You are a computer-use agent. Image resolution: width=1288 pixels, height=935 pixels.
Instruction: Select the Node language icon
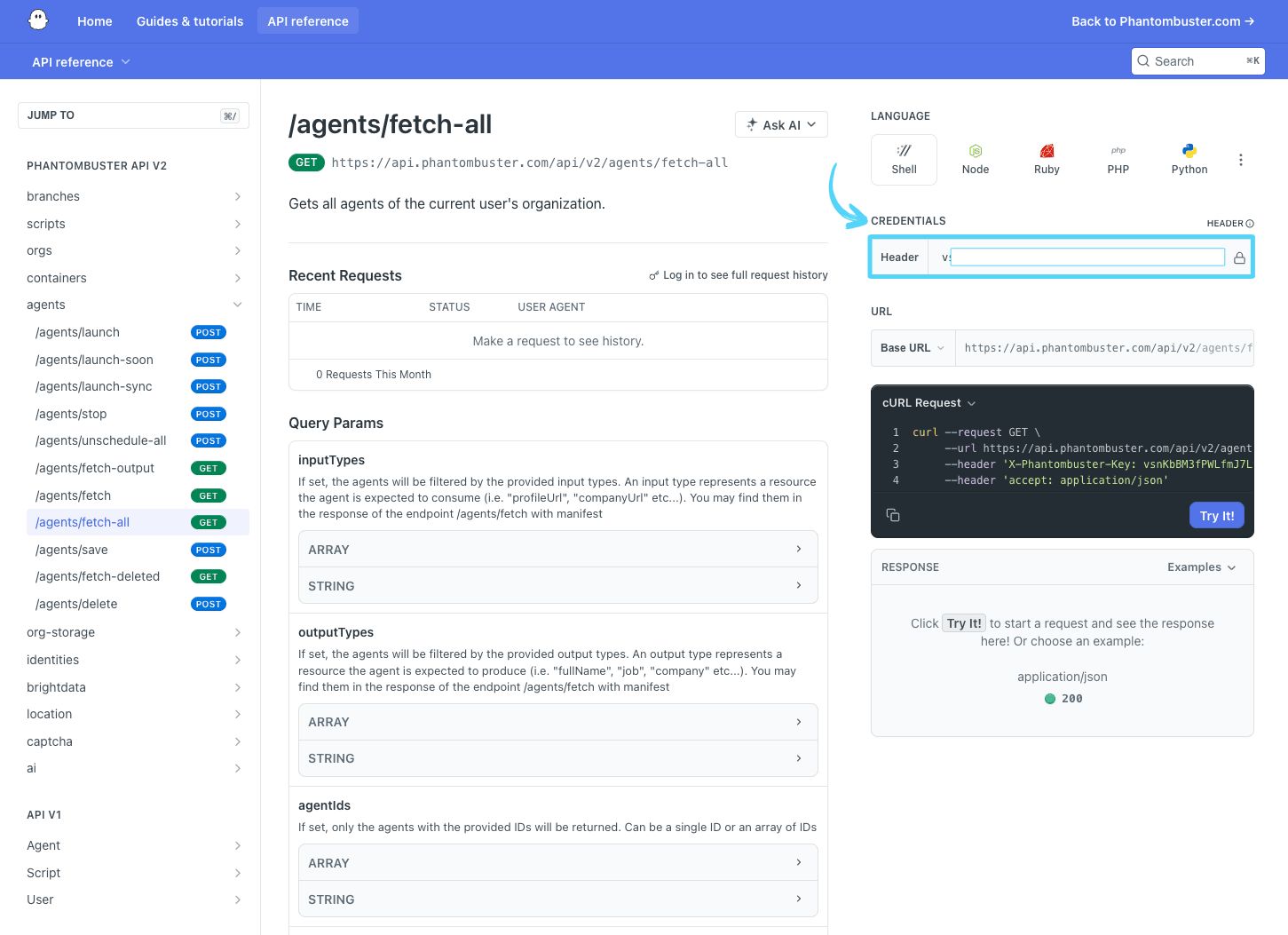pos(976,151)
